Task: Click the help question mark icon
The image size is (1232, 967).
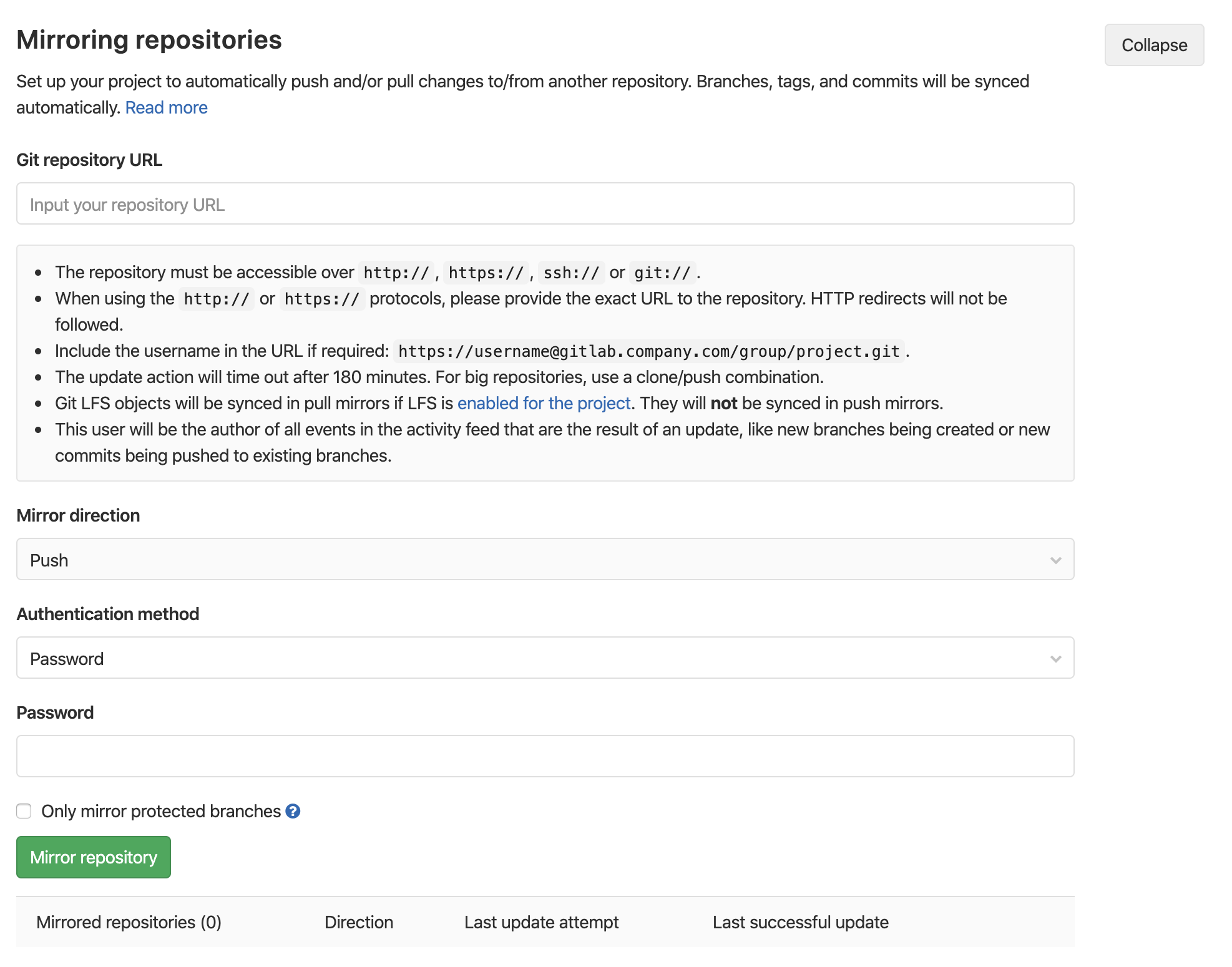Action: pyautogui.click(x=293, y=811)
